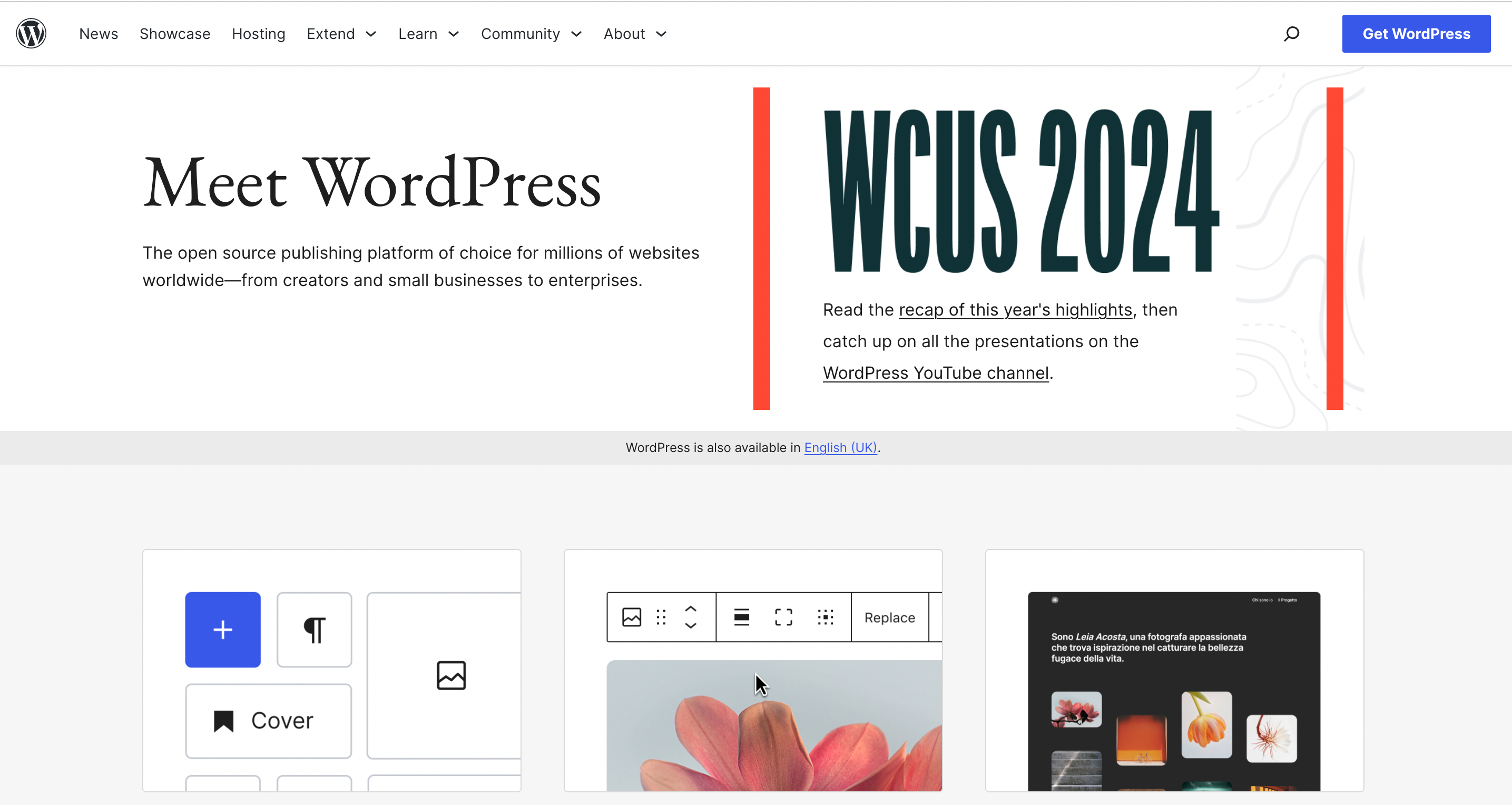Viewport: 1512px width, 805px height.
Task: Click the drag handle icon in block toolbar
Action: [662, 617]
